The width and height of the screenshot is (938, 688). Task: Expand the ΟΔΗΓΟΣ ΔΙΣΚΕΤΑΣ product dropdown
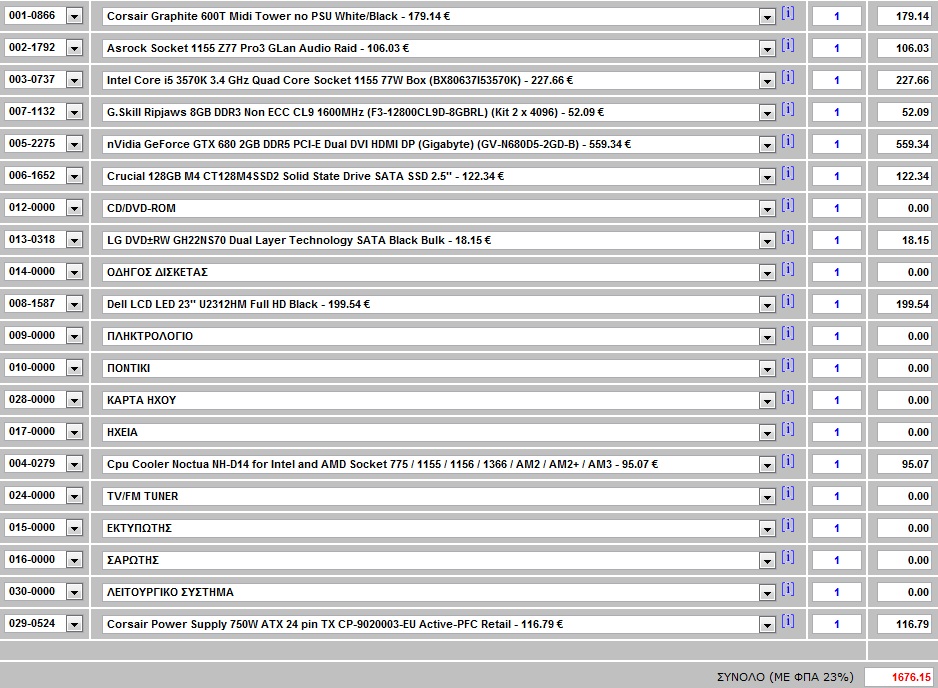pos(767,273)
